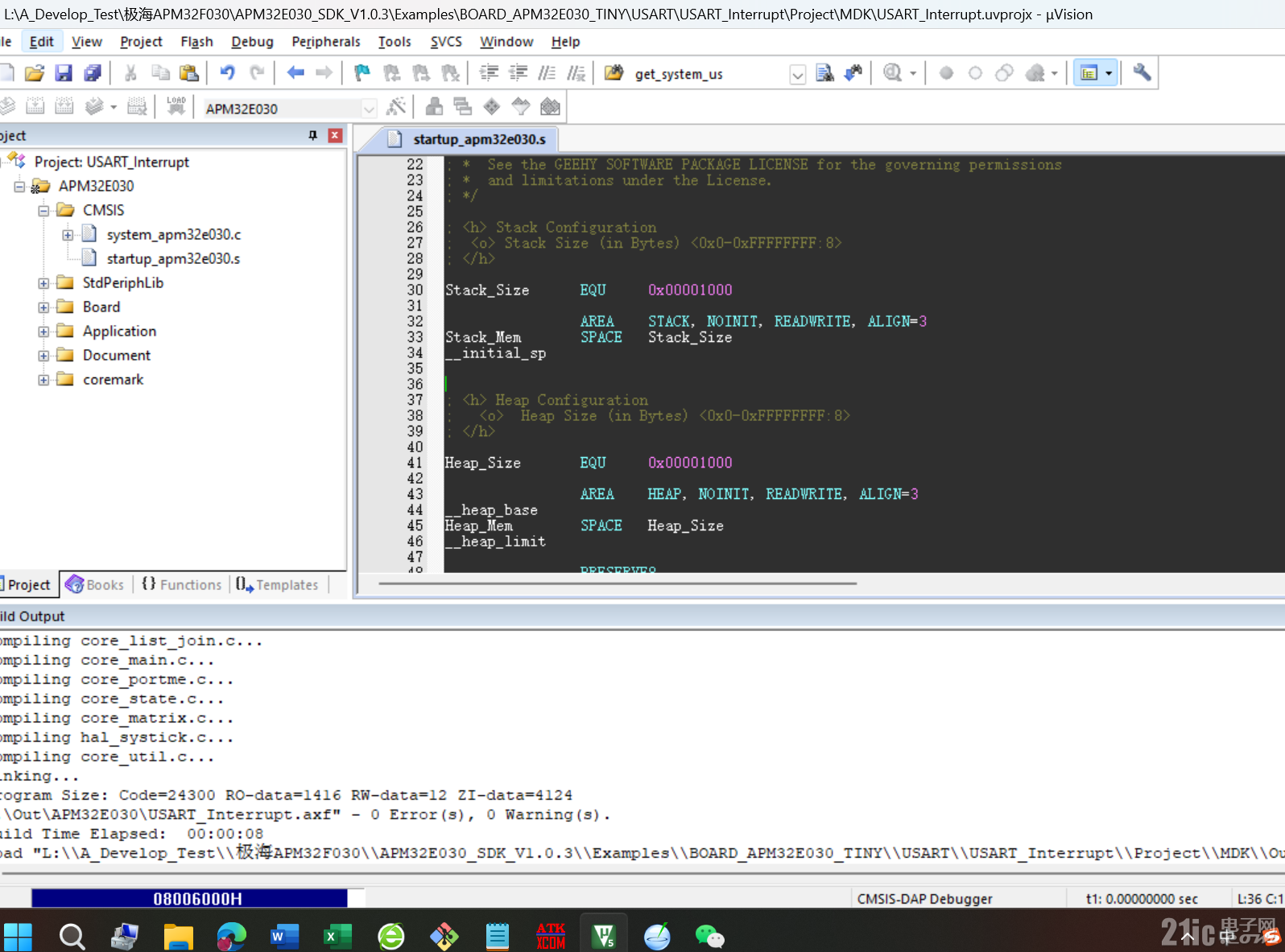This screenshot has width=1285, height=952.
Task: Start debug session magnifier icon
Action: point(892,73)
